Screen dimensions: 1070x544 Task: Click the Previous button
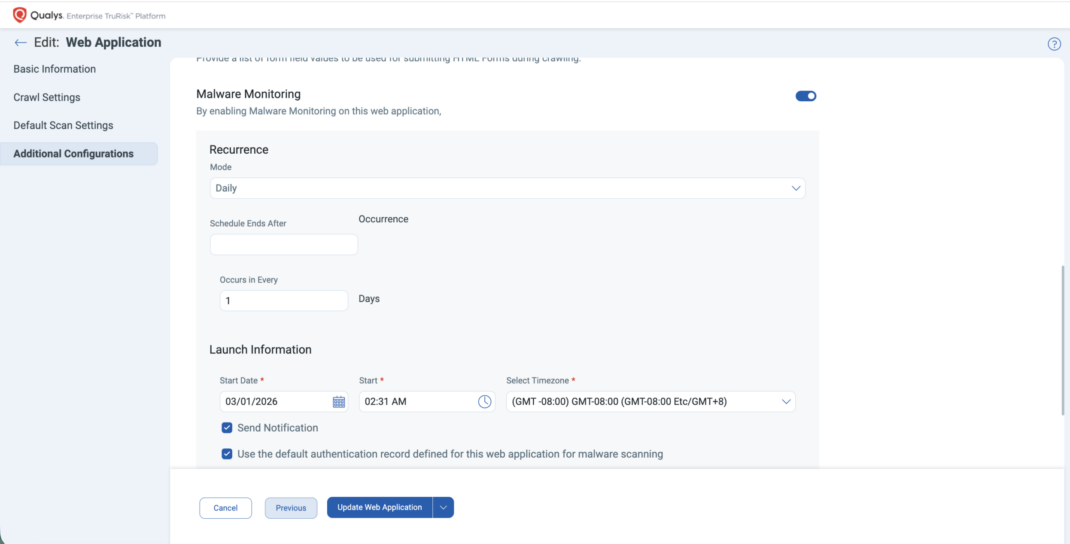[291, 508]
